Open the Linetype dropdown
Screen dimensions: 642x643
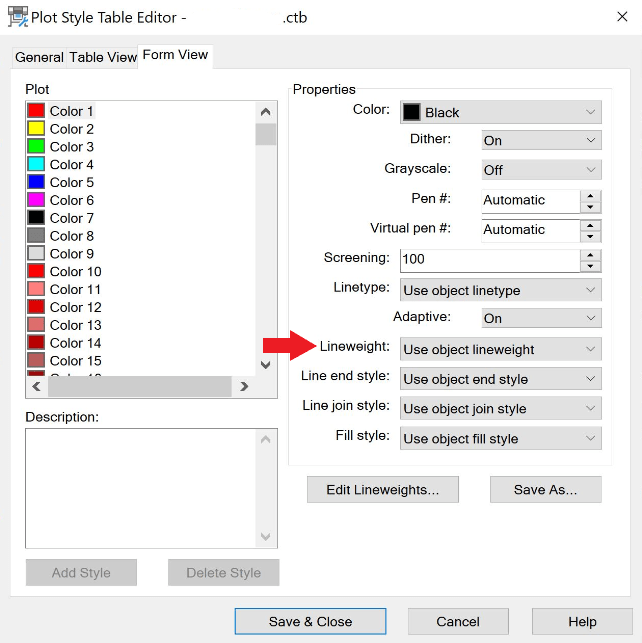coord(501,290)
